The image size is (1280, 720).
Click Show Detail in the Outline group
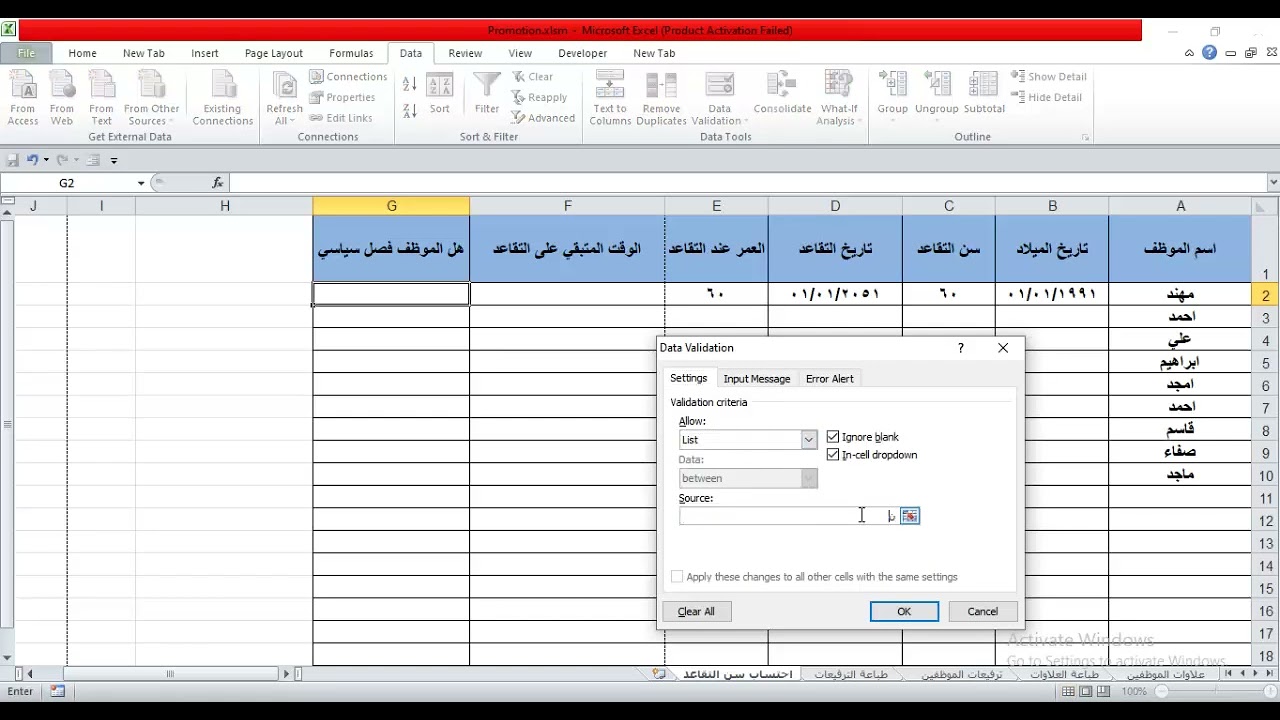[1048, 77]
